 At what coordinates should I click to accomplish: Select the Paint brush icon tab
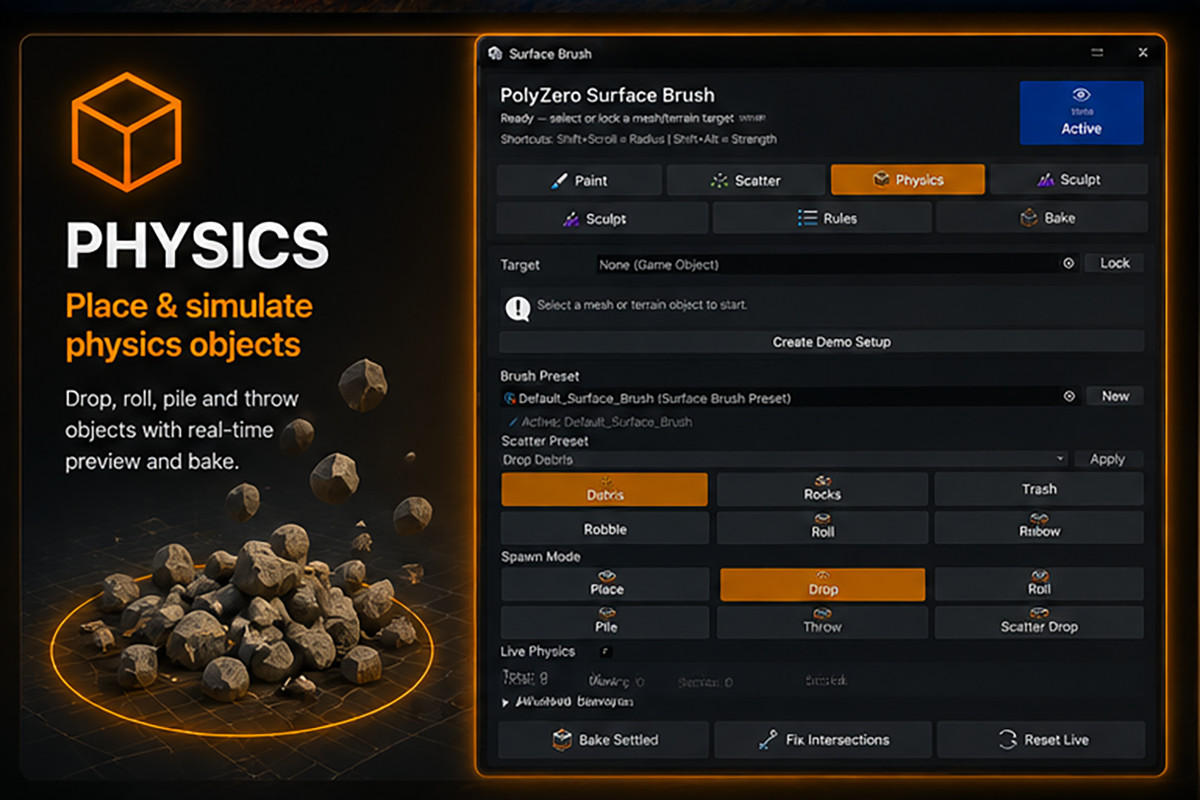click(559, 181)
